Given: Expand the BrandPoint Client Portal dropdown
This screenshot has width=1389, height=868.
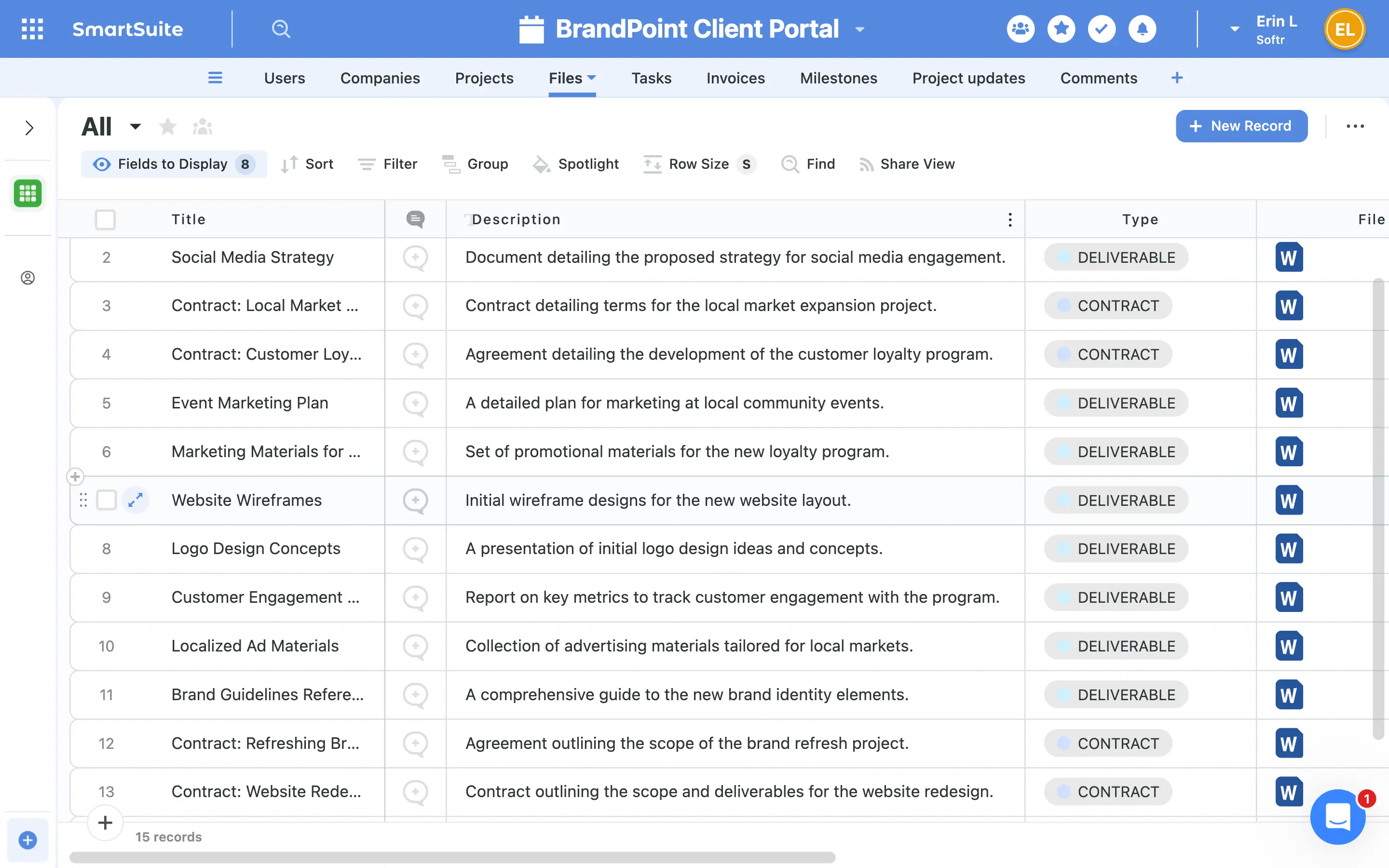Looking at the screenshot, I should click(x=860, y=29).
